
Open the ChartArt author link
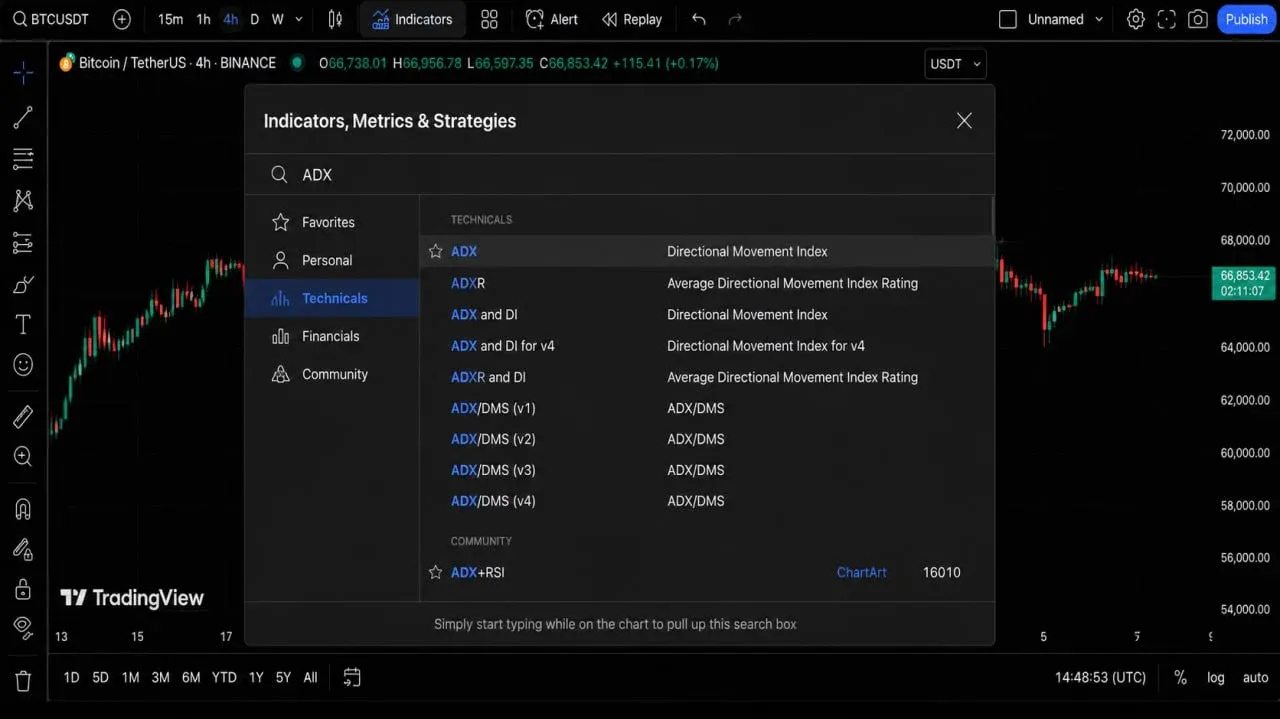[x=861, y=572]
